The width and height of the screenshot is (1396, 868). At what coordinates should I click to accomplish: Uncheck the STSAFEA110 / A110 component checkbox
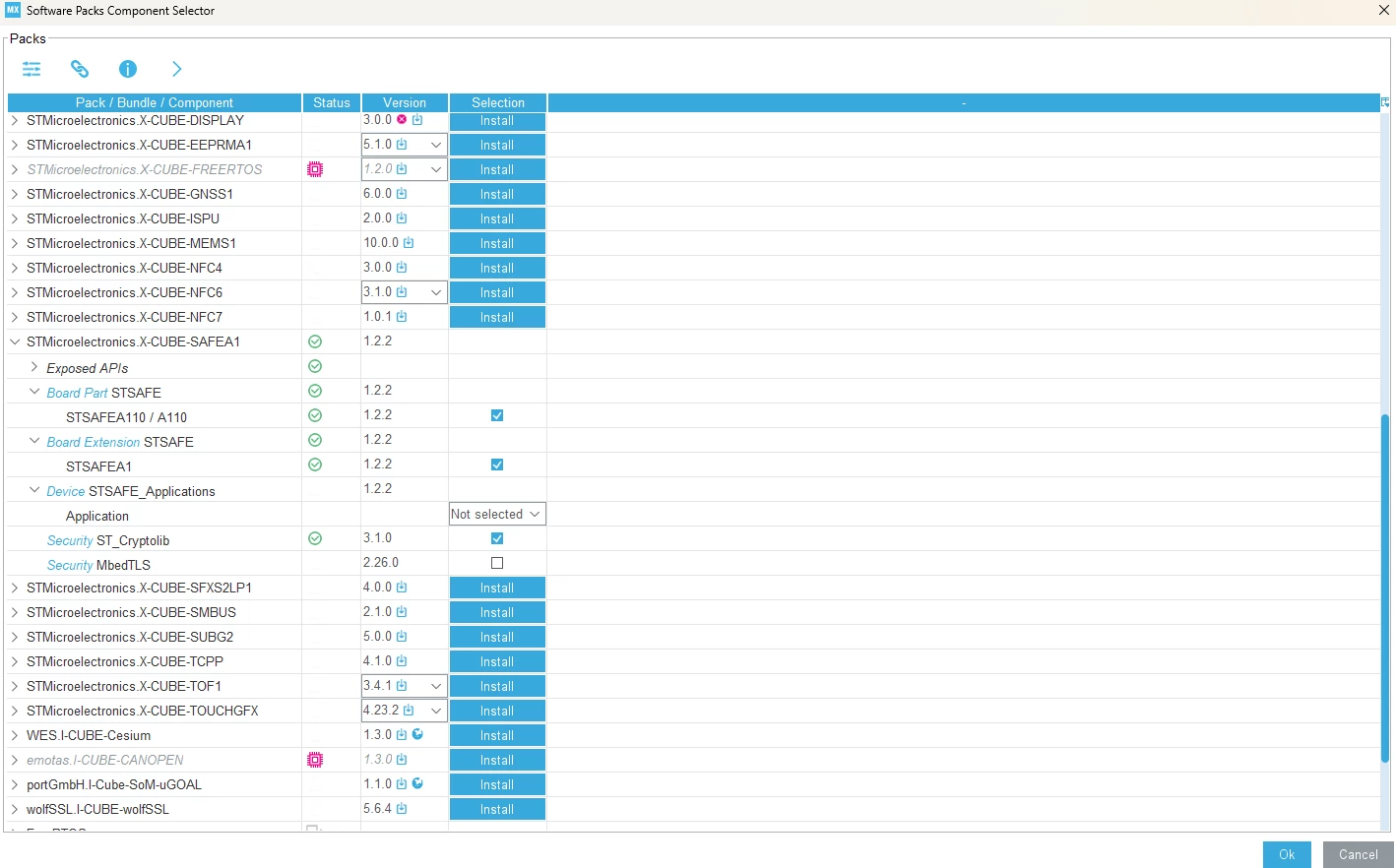click(x=497, y=415)
